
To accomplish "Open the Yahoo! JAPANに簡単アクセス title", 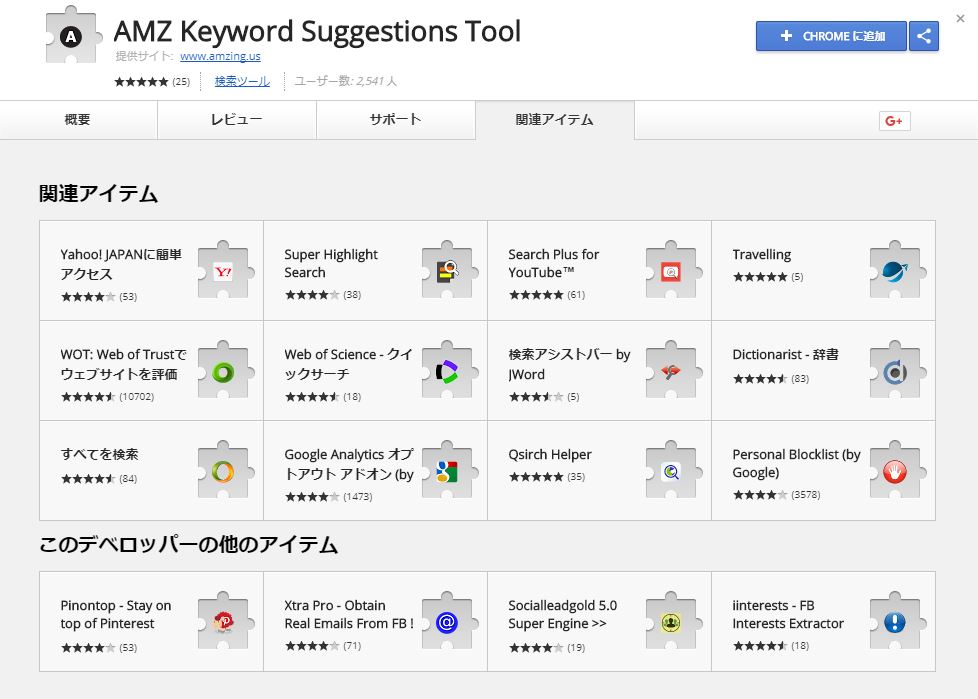I will [x=121, y=264].
